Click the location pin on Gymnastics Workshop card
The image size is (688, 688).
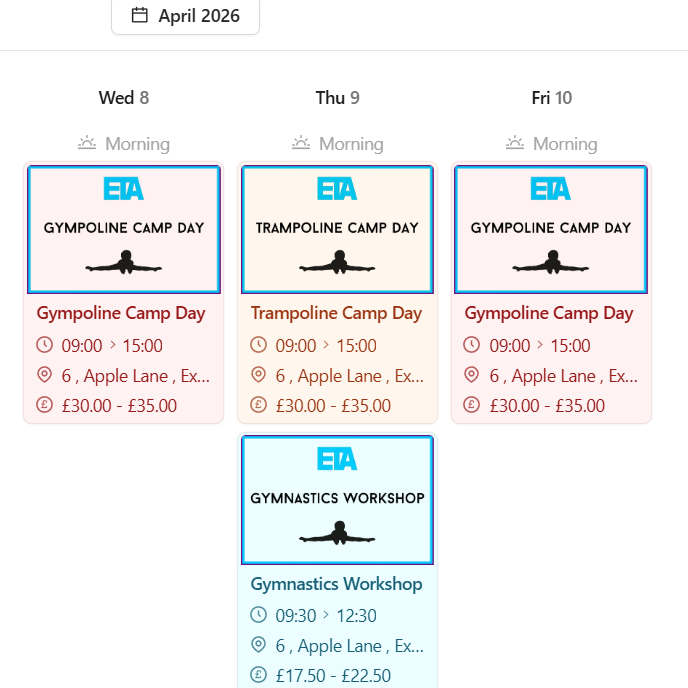click(x=258, y=645)
